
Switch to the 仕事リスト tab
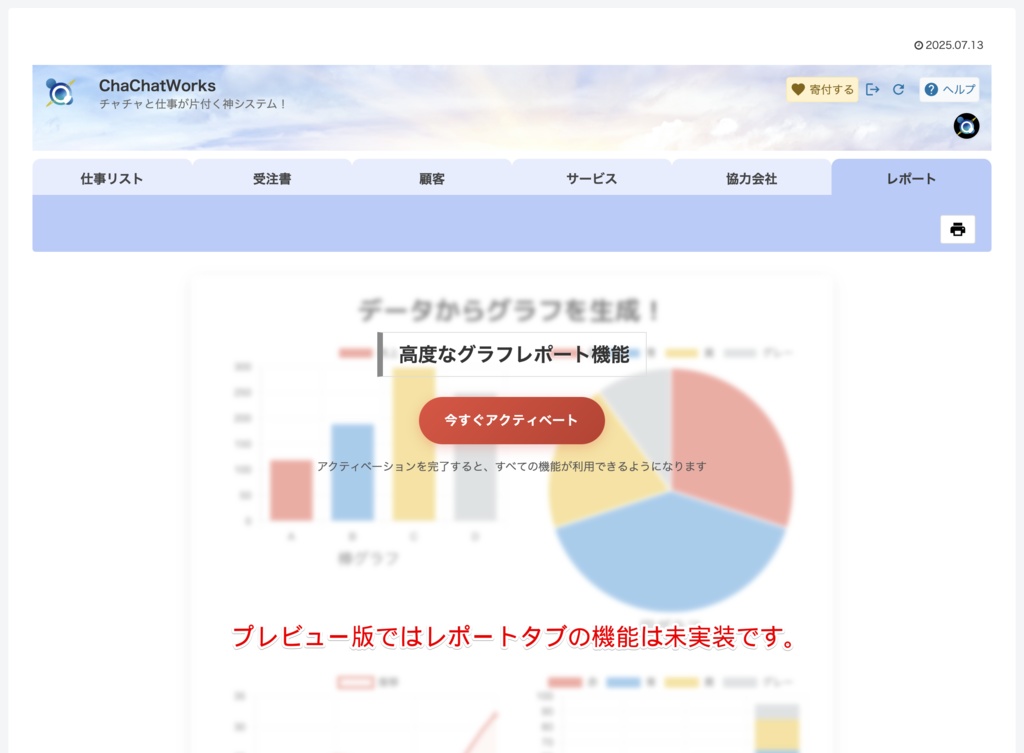point(112,178)
